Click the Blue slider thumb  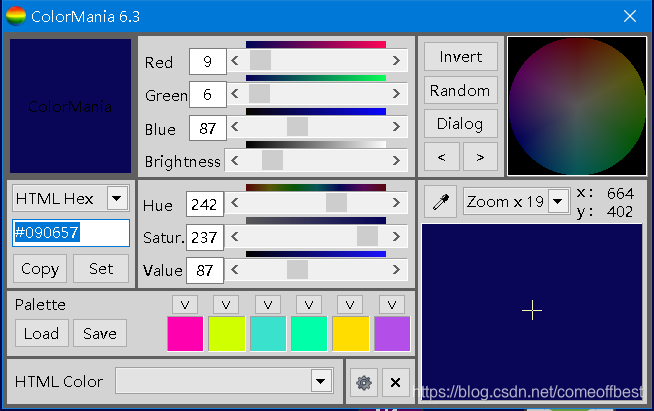(x=297, y=126)
